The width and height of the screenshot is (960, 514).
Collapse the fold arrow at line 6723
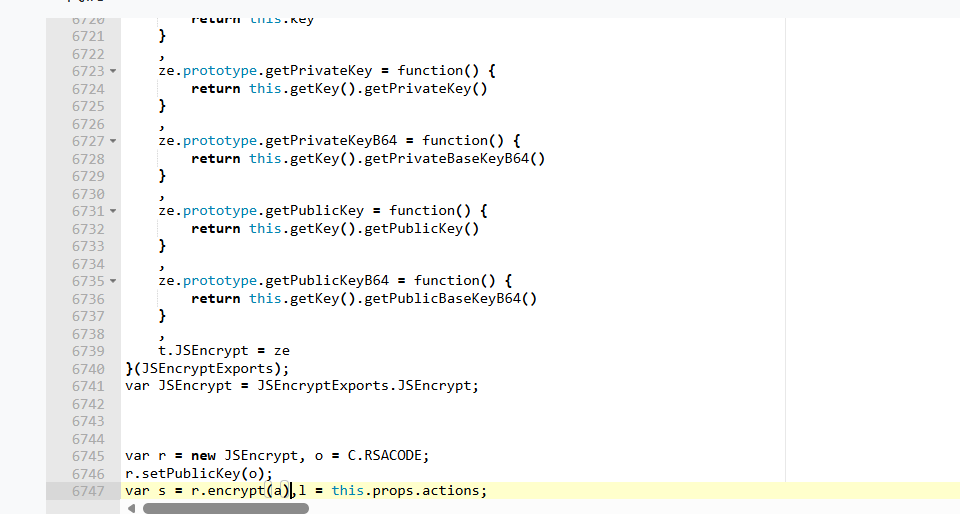(x=113, y=72)
